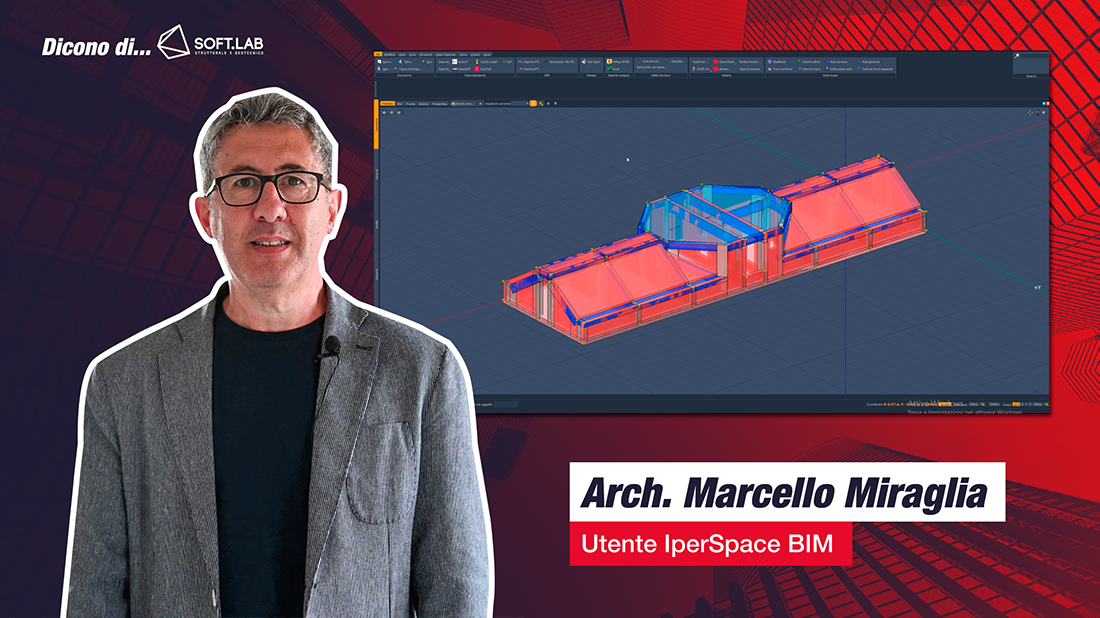The image size is (1100, 618).
Task: Open the File menu tab
Action: (378, 53)
